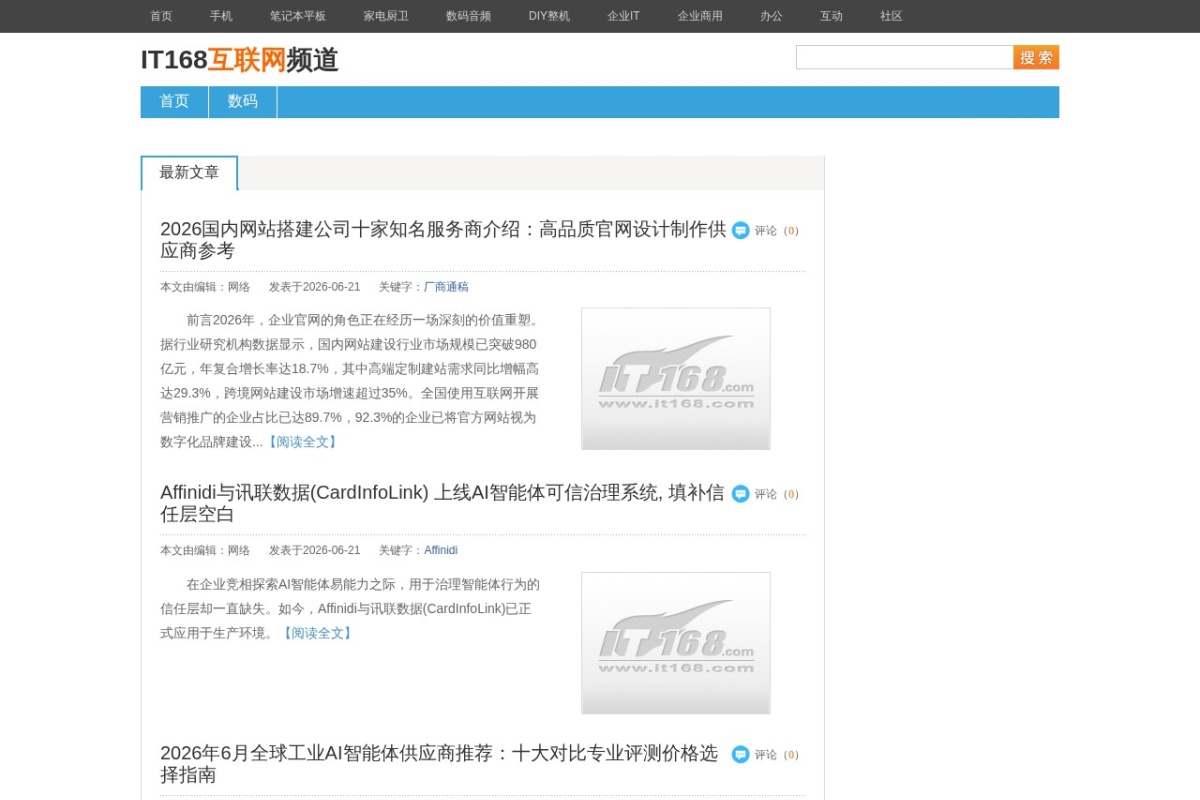This screenshot has height=800, width=1200.
Task: Open 互动 in top navigation
Action: click(831, 16)
